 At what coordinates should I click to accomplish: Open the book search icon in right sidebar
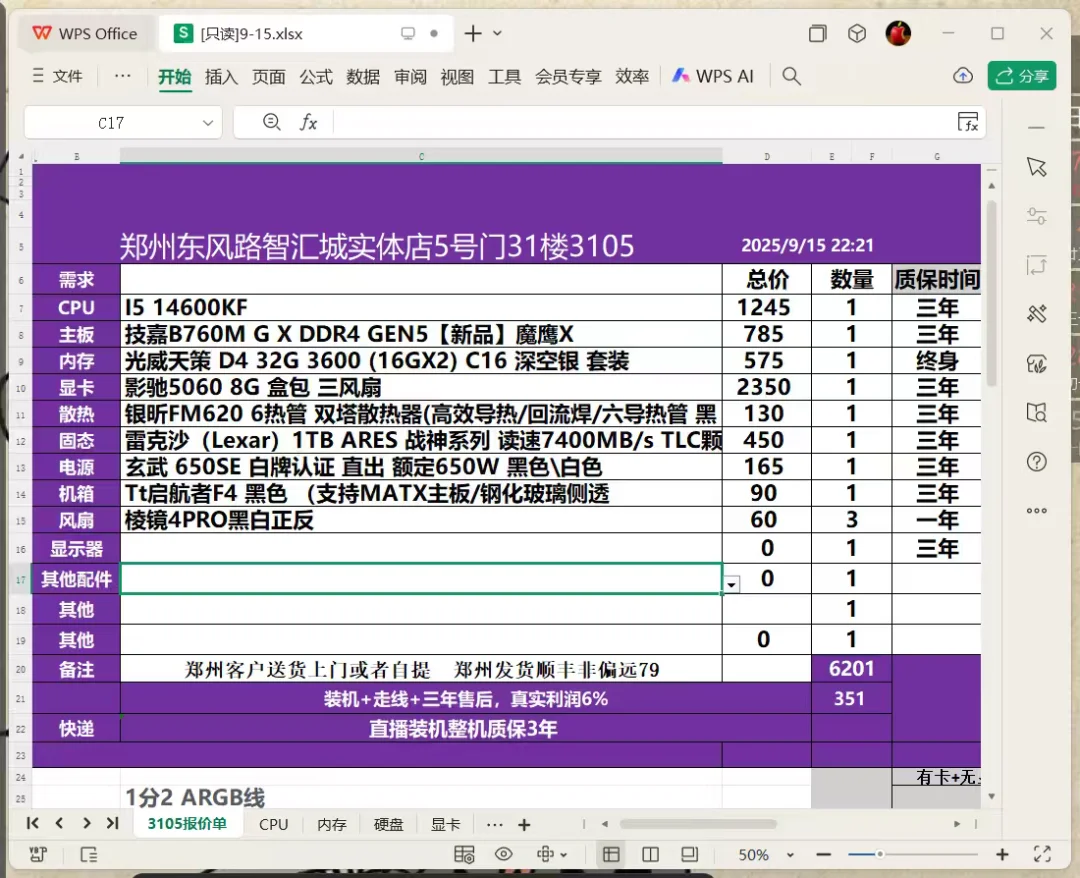click(1037, 412)
